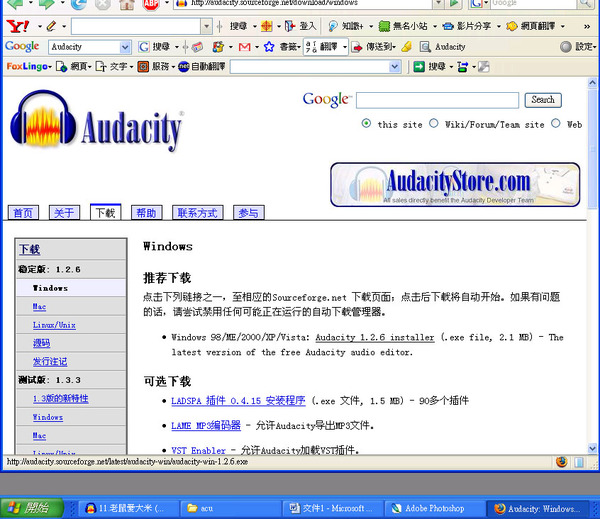Click the browser Home icon
Image resolution: width=600 pixels, height=519 pixels.
coord(127,4)
